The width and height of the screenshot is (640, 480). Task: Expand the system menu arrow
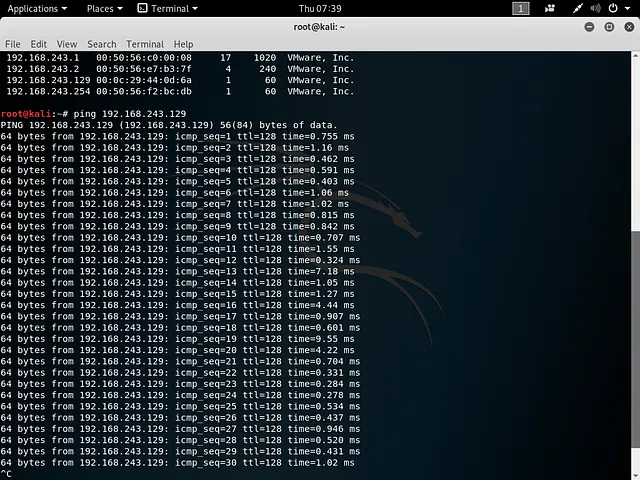tap(627, 9)
